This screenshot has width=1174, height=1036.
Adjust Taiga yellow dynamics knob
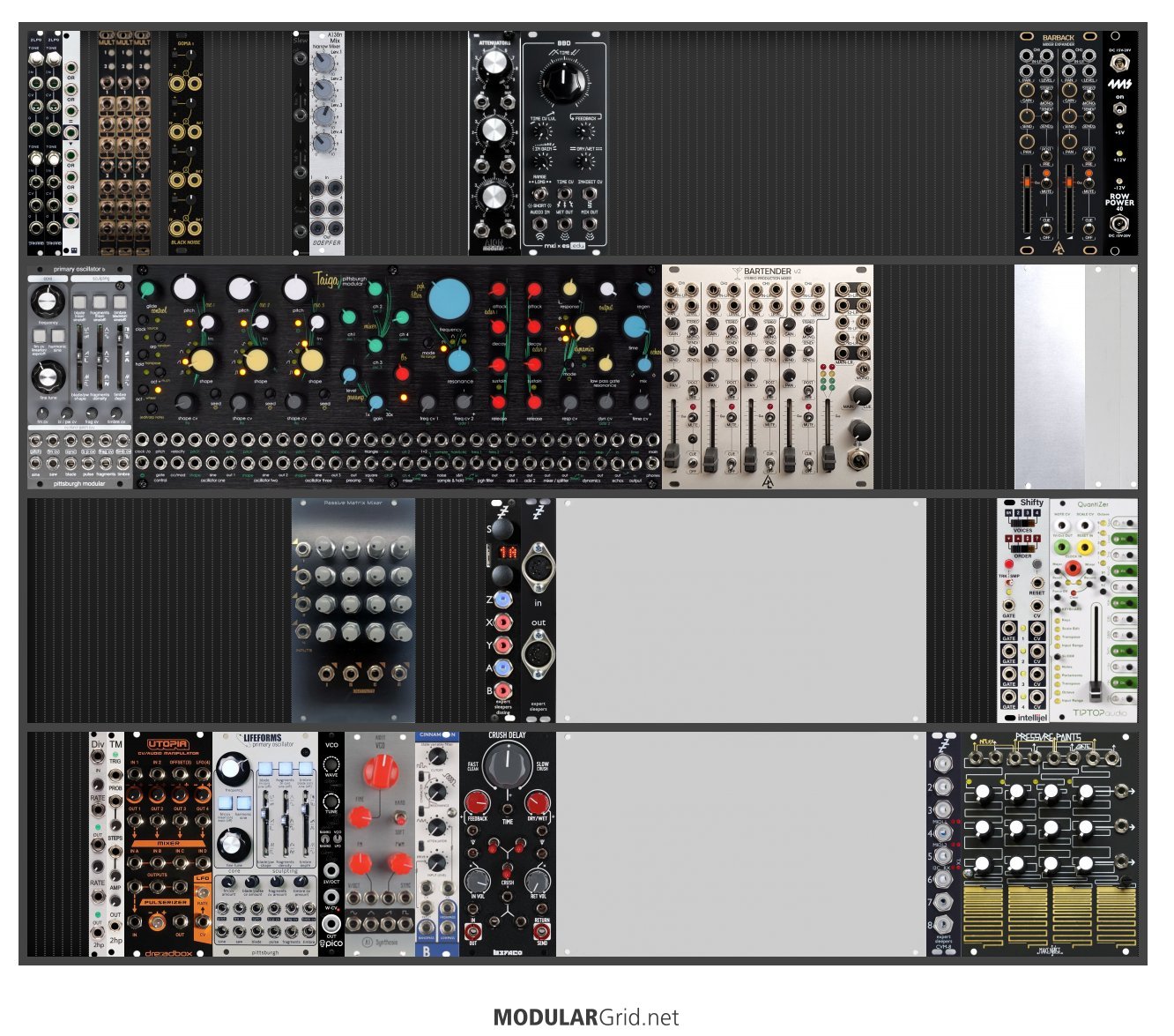tap(585, 328)
